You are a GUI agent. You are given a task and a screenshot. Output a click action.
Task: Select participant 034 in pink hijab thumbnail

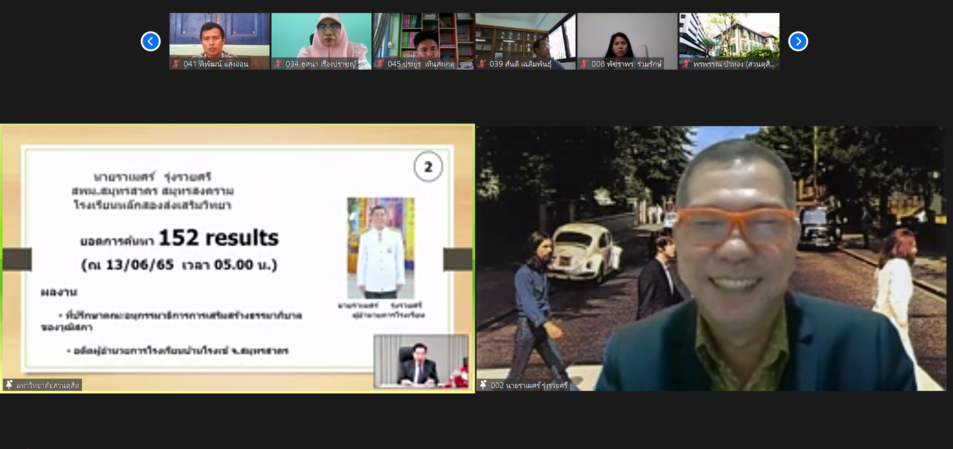pyautogui.click(x=321, y=41)
